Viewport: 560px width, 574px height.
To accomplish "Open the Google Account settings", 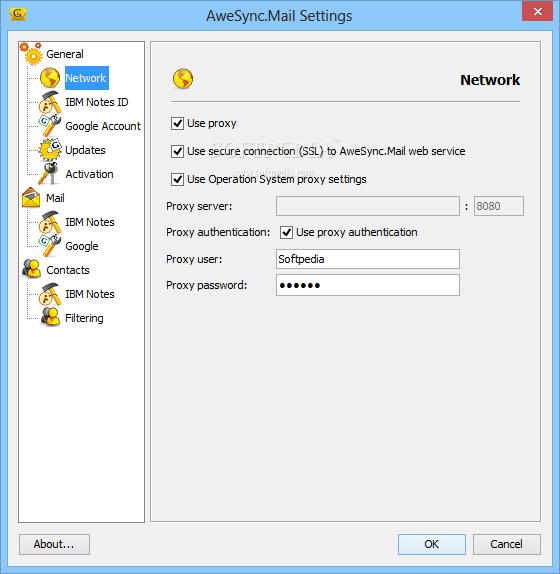I will pyautogui.click(x=103, y=126).
